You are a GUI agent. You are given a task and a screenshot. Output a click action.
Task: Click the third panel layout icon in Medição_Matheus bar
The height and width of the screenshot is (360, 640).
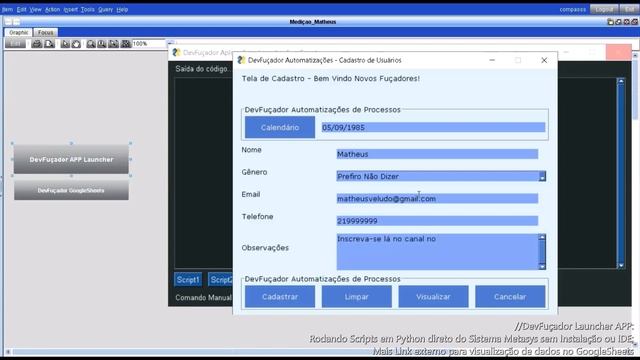tap(627, 22)
